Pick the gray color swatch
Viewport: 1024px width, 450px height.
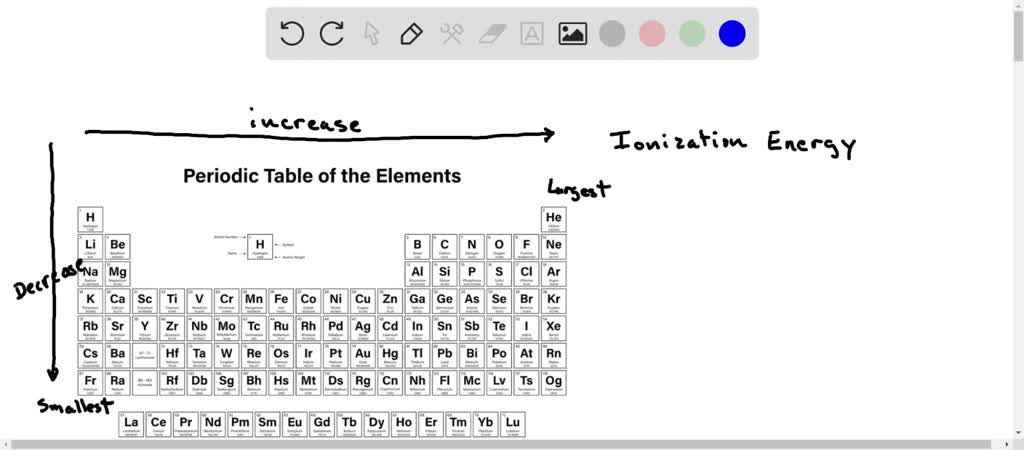(612, 34)
